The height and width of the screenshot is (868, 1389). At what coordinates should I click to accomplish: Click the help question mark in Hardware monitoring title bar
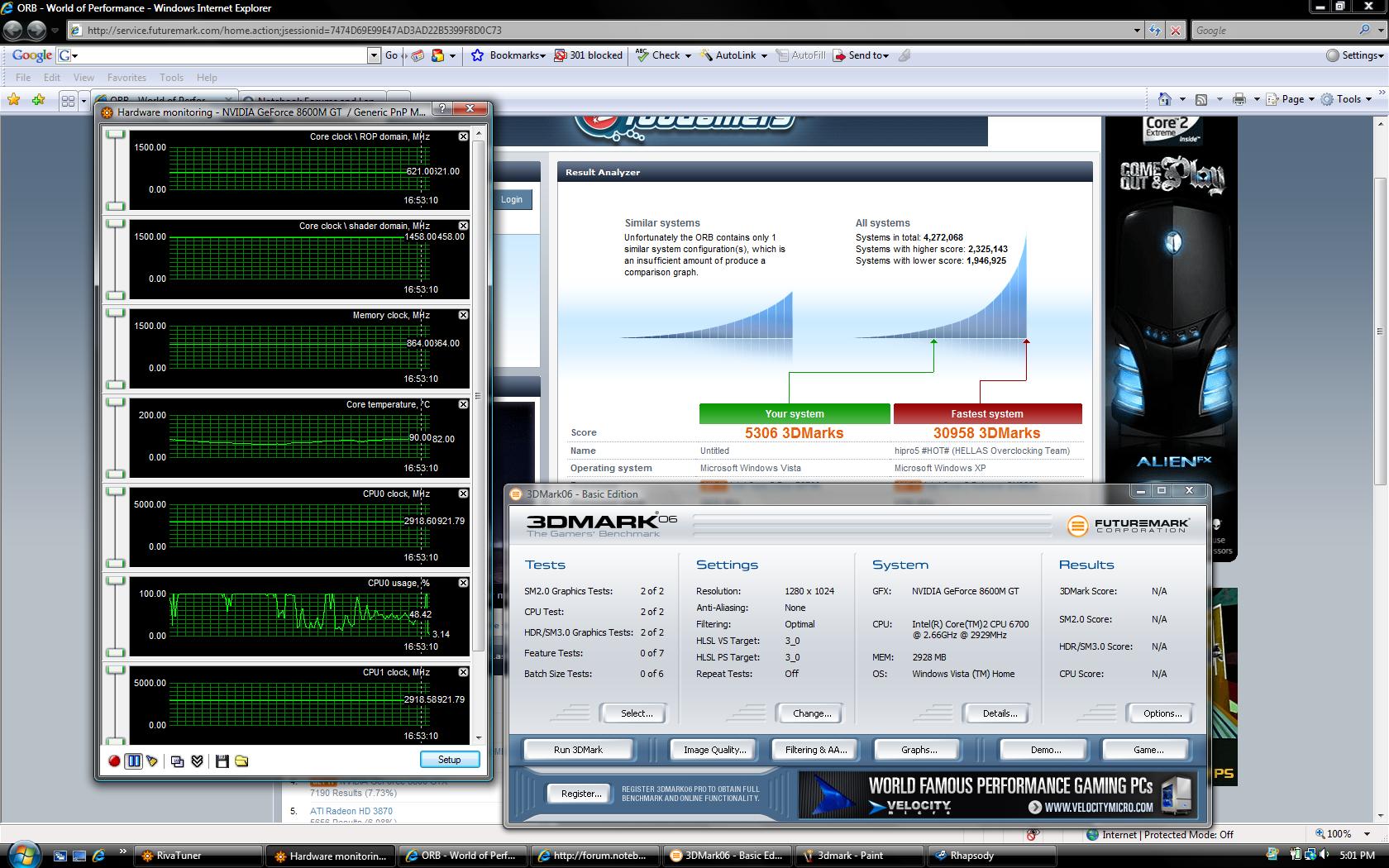[442, 108]
